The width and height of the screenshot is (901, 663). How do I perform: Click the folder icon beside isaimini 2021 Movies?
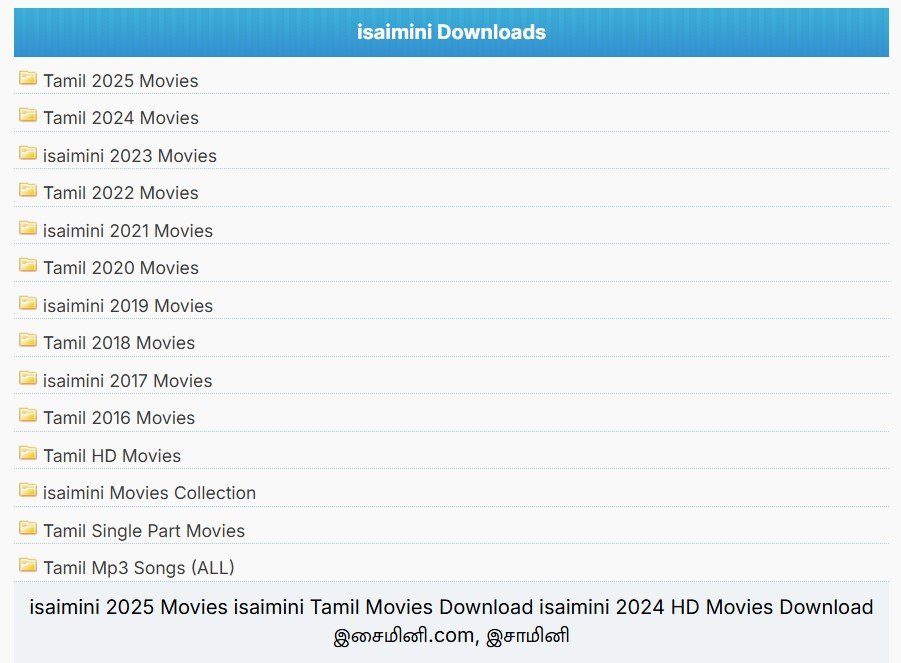[x=28, y=228]
